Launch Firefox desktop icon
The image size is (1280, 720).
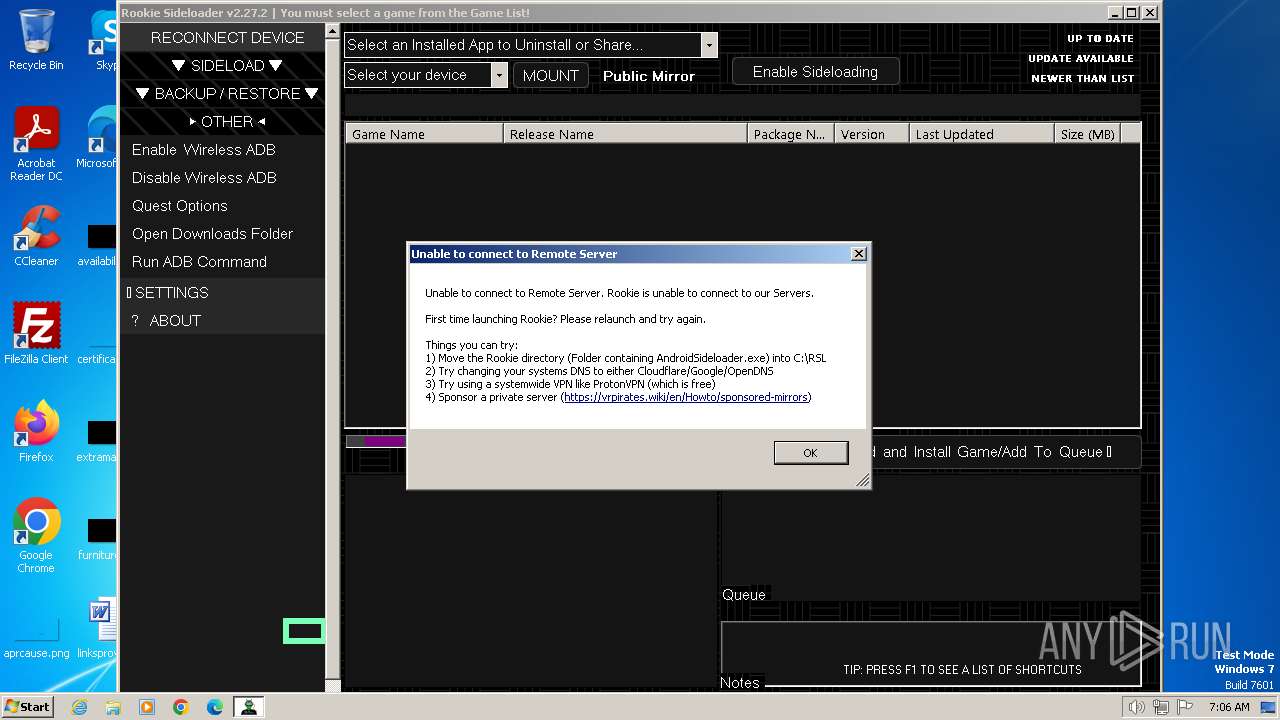click(x=36, y=432)
